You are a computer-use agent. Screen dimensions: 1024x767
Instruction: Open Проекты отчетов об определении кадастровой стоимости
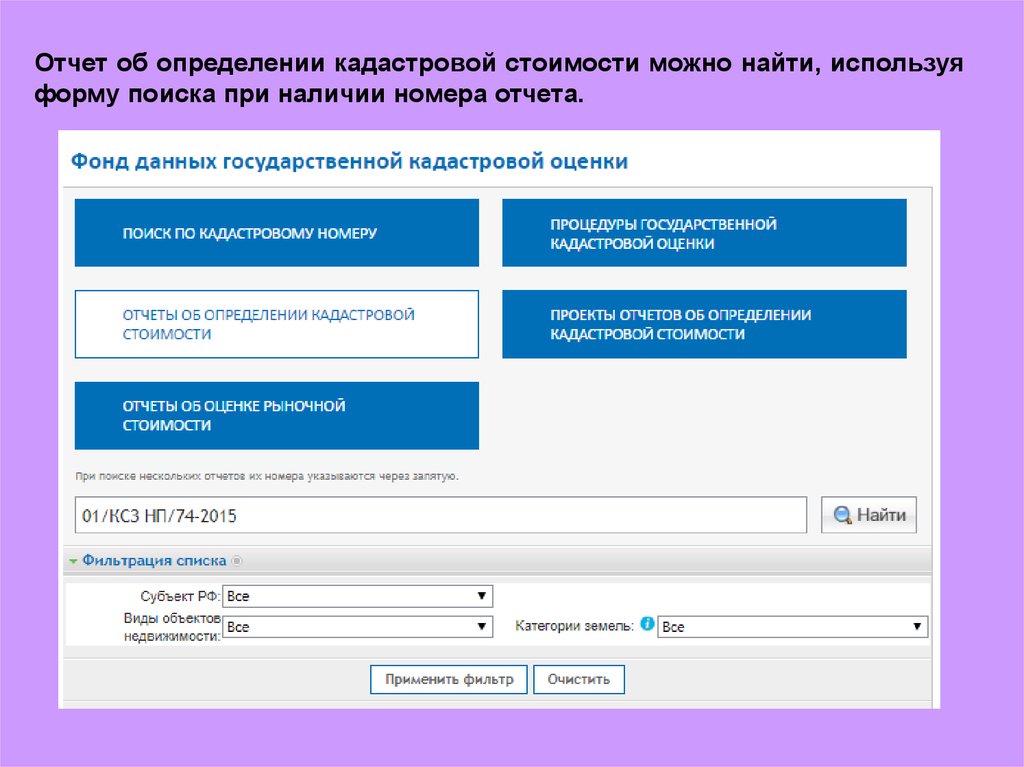point(704,325)
